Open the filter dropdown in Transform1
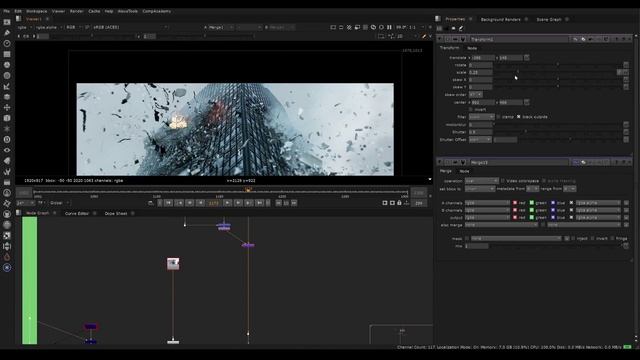 (x=482, y=117)
